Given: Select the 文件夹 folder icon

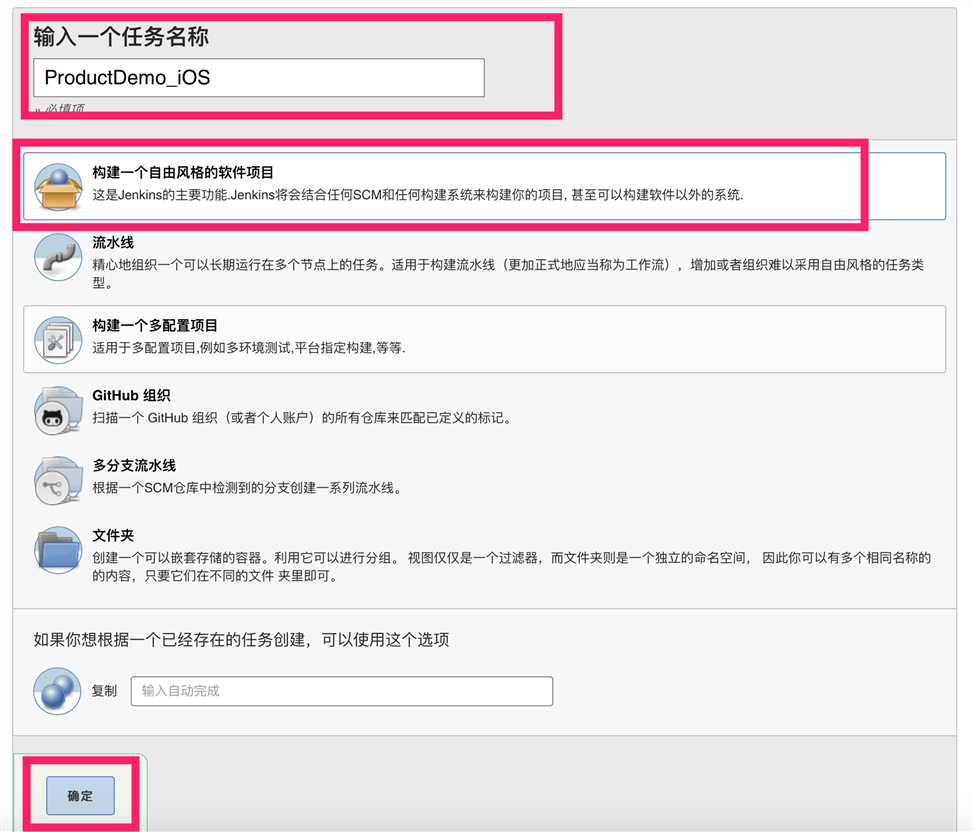Looking at the screenshot, I should coord(58,550).
